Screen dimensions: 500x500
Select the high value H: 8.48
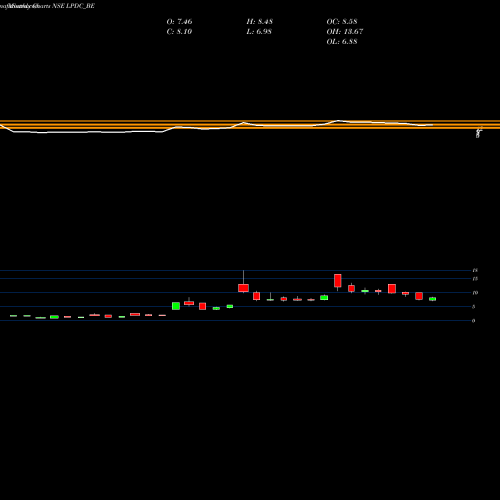pyautogui.click(x=260, y=22)
